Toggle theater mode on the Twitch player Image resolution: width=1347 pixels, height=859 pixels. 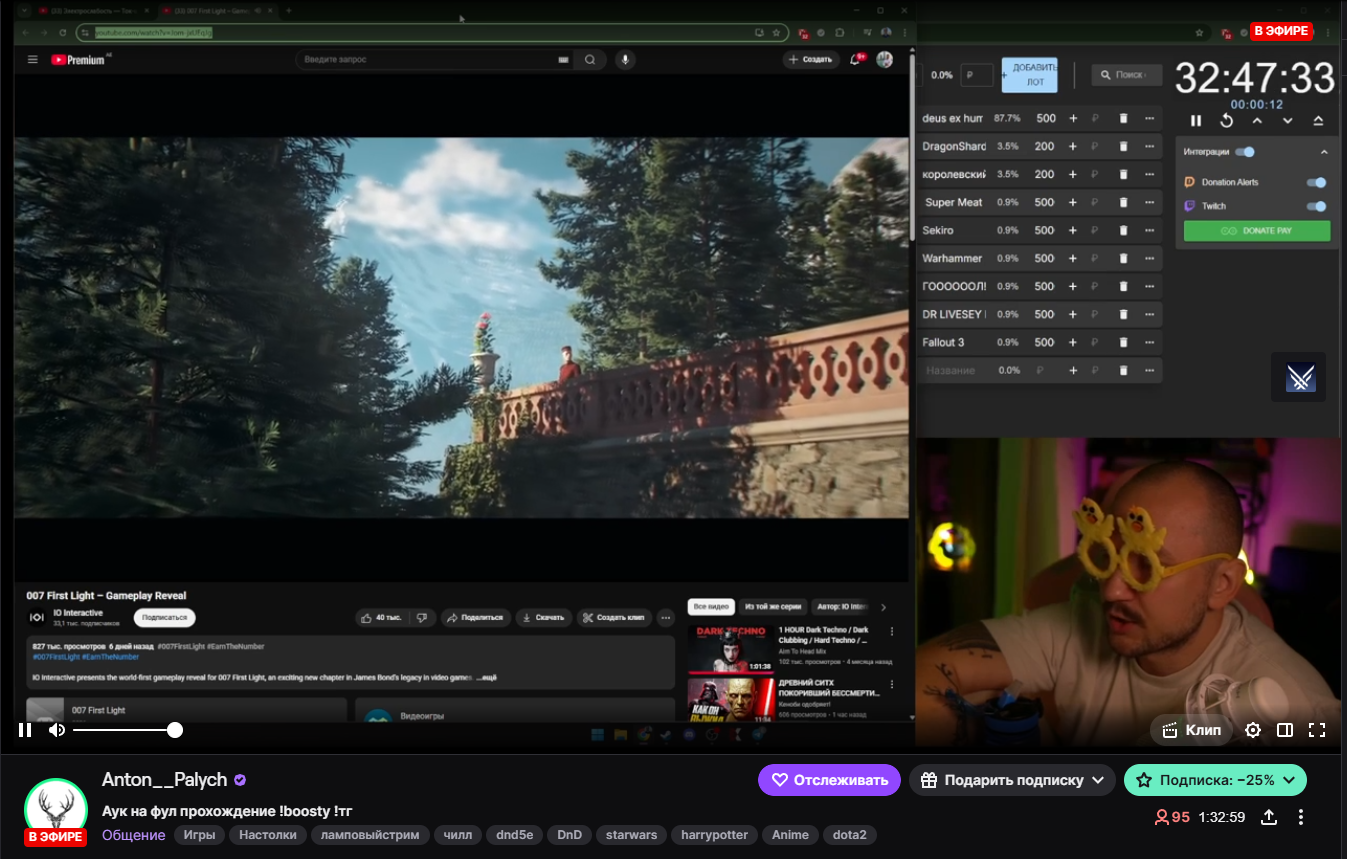point(1285,730)
